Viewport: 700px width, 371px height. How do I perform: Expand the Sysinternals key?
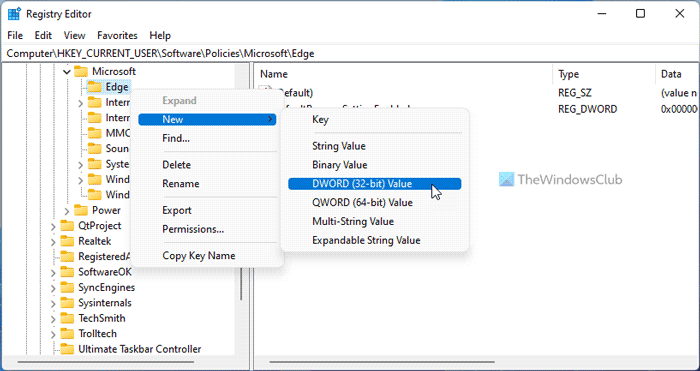pos(53,303)
